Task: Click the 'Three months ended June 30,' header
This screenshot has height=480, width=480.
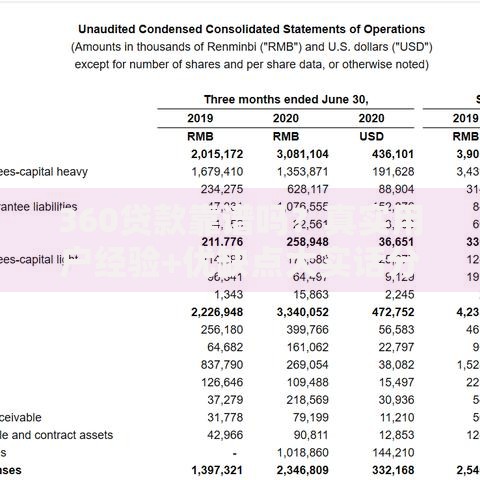Action: point(286,100)
